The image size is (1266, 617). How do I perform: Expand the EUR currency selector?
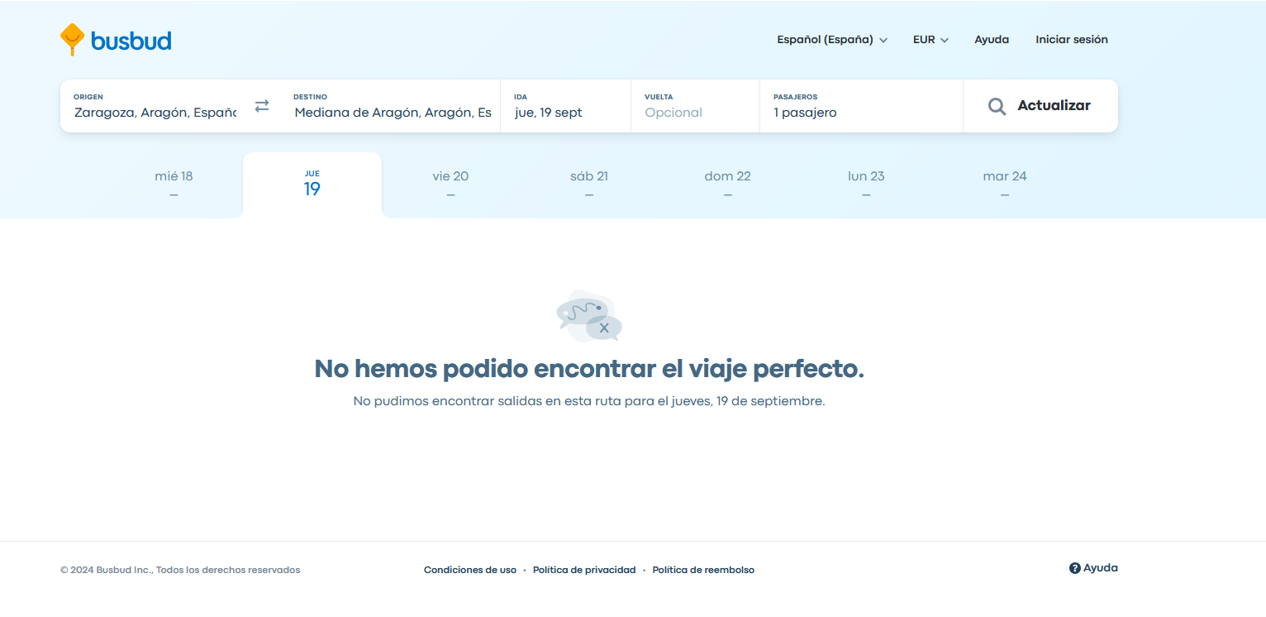tap(930, 40)
